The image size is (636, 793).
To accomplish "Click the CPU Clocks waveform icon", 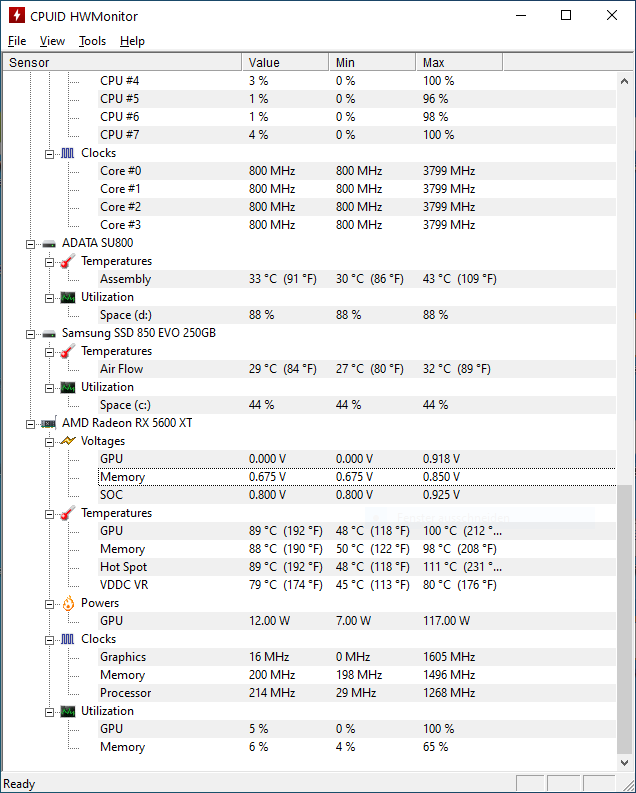I will coord(68,153).
